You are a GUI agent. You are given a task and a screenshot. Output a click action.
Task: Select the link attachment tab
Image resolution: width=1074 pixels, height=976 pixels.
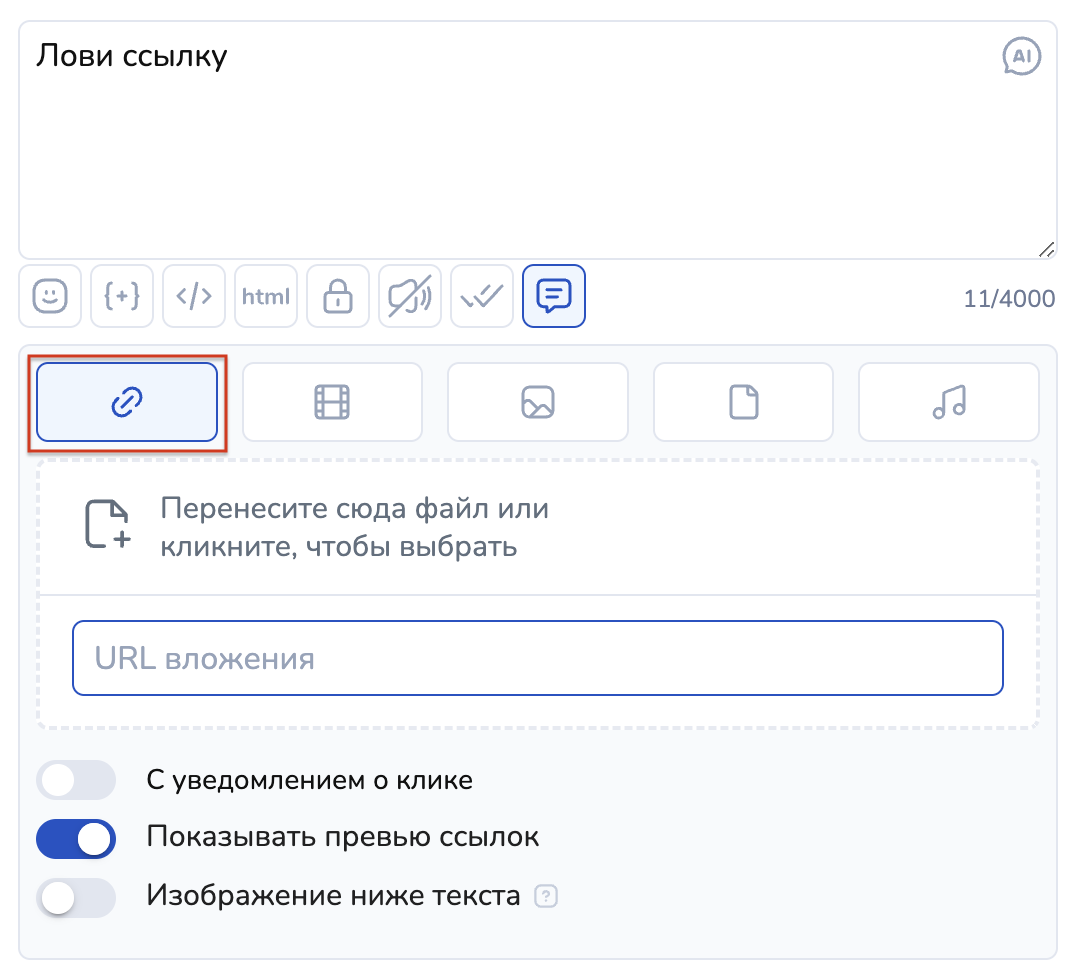(x=127, y=402)
